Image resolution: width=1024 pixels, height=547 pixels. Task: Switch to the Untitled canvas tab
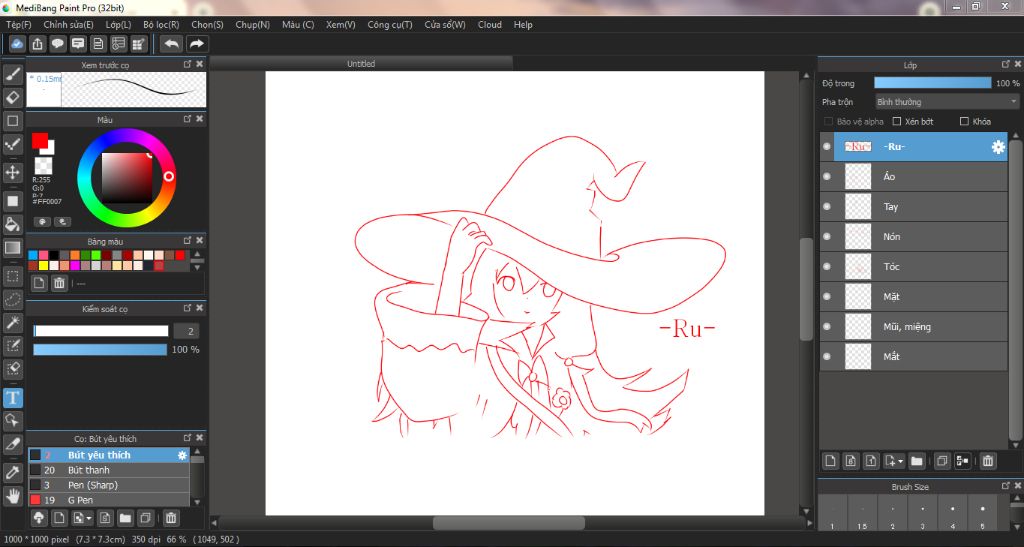tap(361, 63)
